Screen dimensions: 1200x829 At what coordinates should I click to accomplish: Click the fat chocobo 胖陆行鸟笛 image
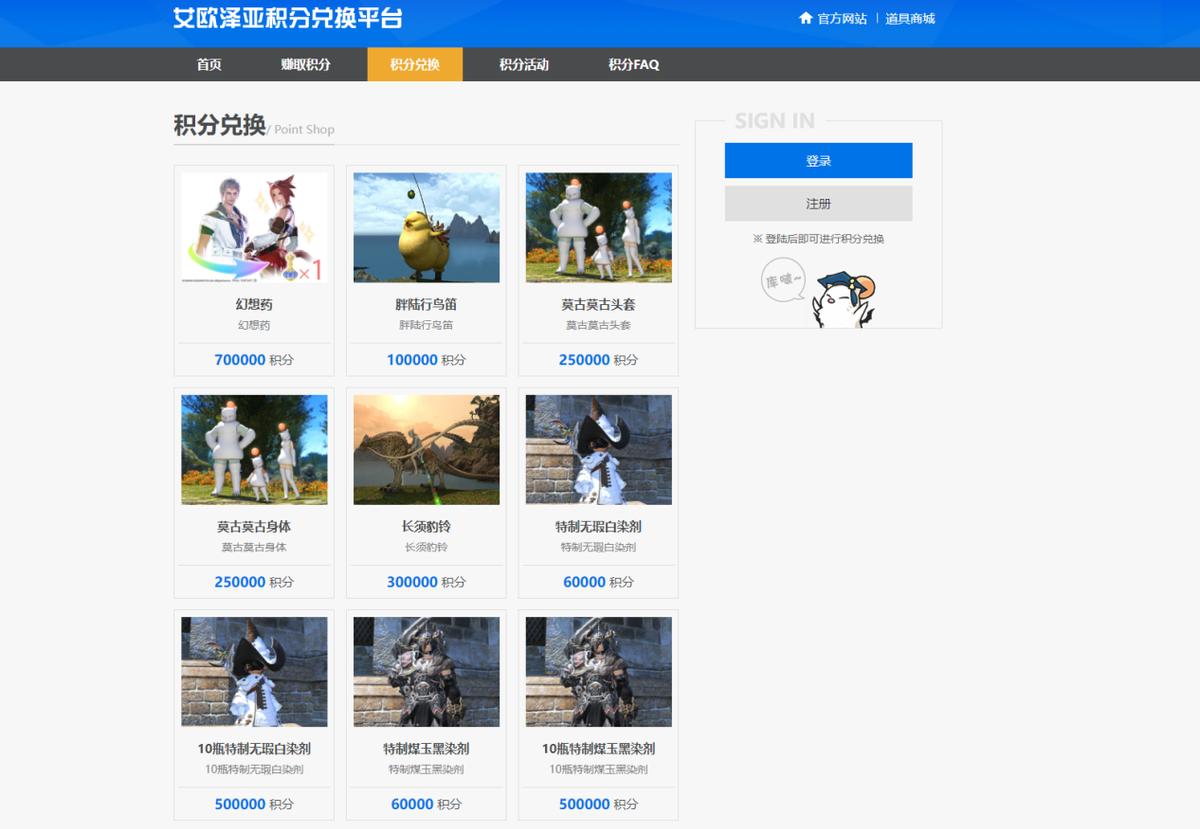pyautogui.click(x=425, y=228)
